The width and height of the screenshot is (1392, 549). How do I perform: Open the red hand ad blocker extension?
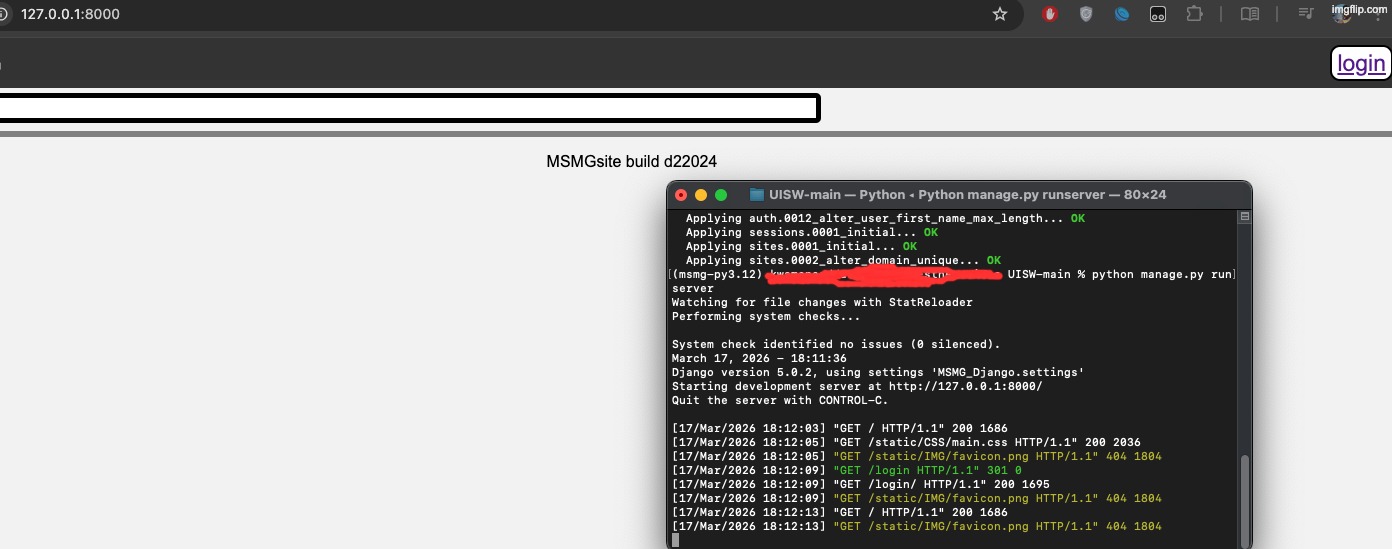click(x=1050, y=14)
